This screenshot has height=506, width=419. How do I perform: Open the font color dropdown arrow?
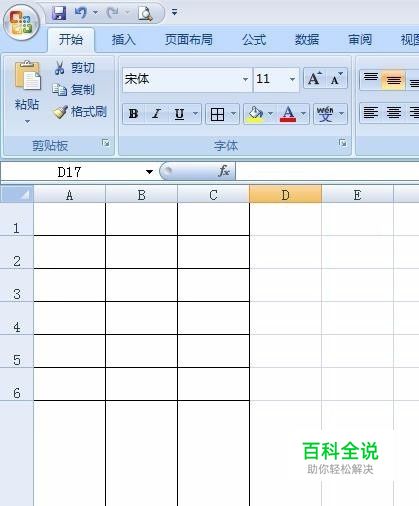[303, 114]
